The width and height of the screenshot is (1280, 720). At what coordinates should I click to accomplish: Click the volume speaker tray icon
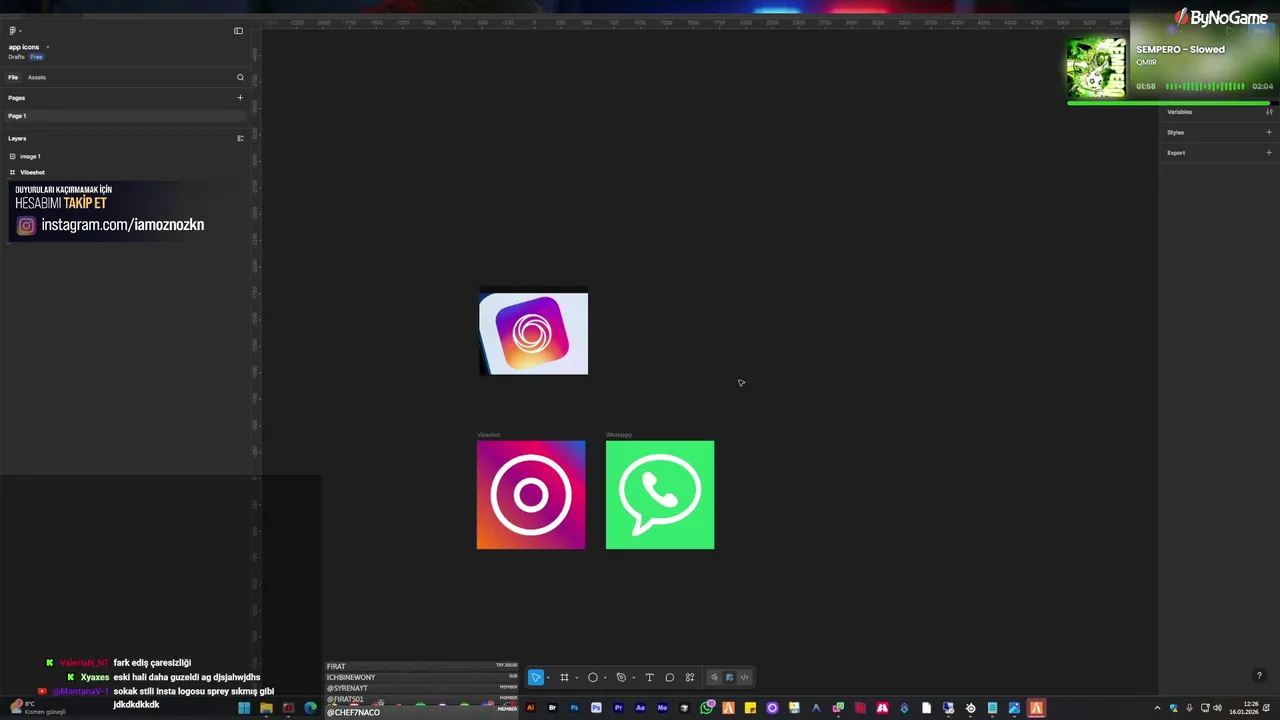point(1217,708)
